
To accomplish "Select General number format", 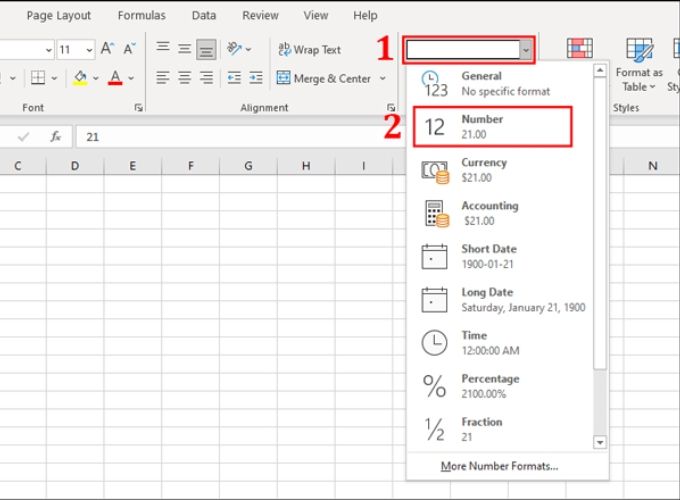I will click(499, 84).
